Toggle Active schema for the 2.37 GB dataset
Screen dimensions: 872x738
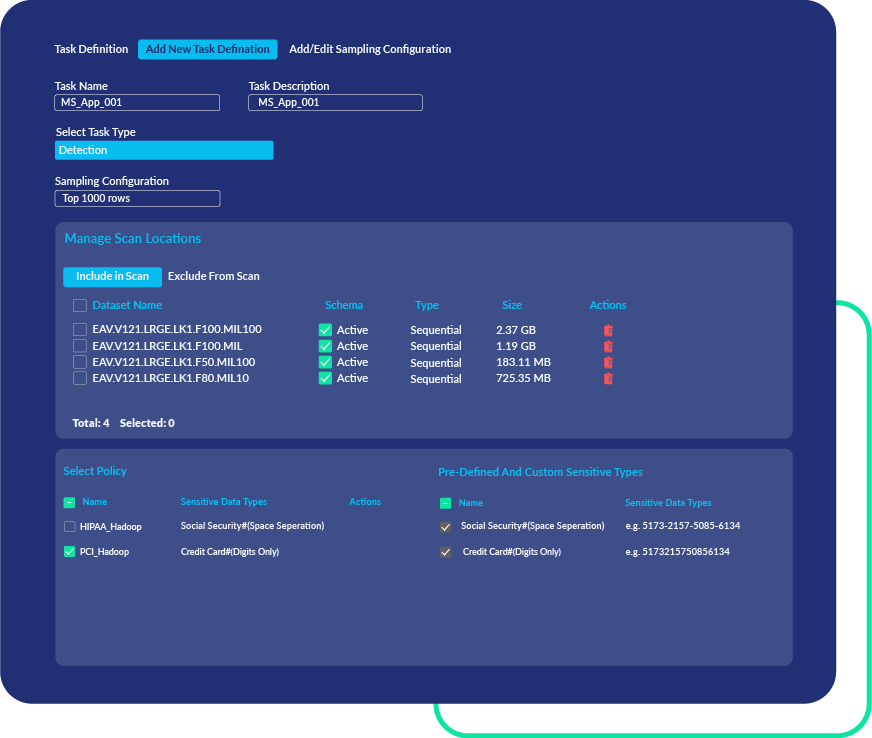pyautogui.click(x=325, y=330)
